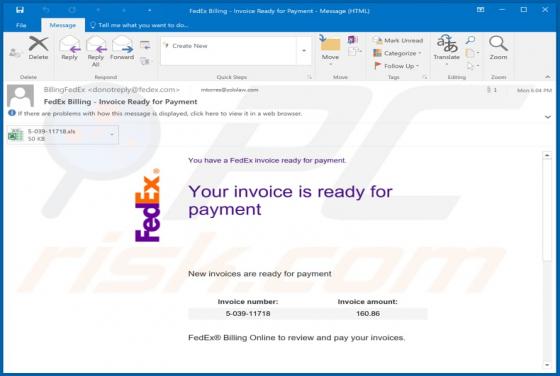Click Translate button
Image resolution: width=560 pixels, height=376 pixels.
(x=446, y=50)
